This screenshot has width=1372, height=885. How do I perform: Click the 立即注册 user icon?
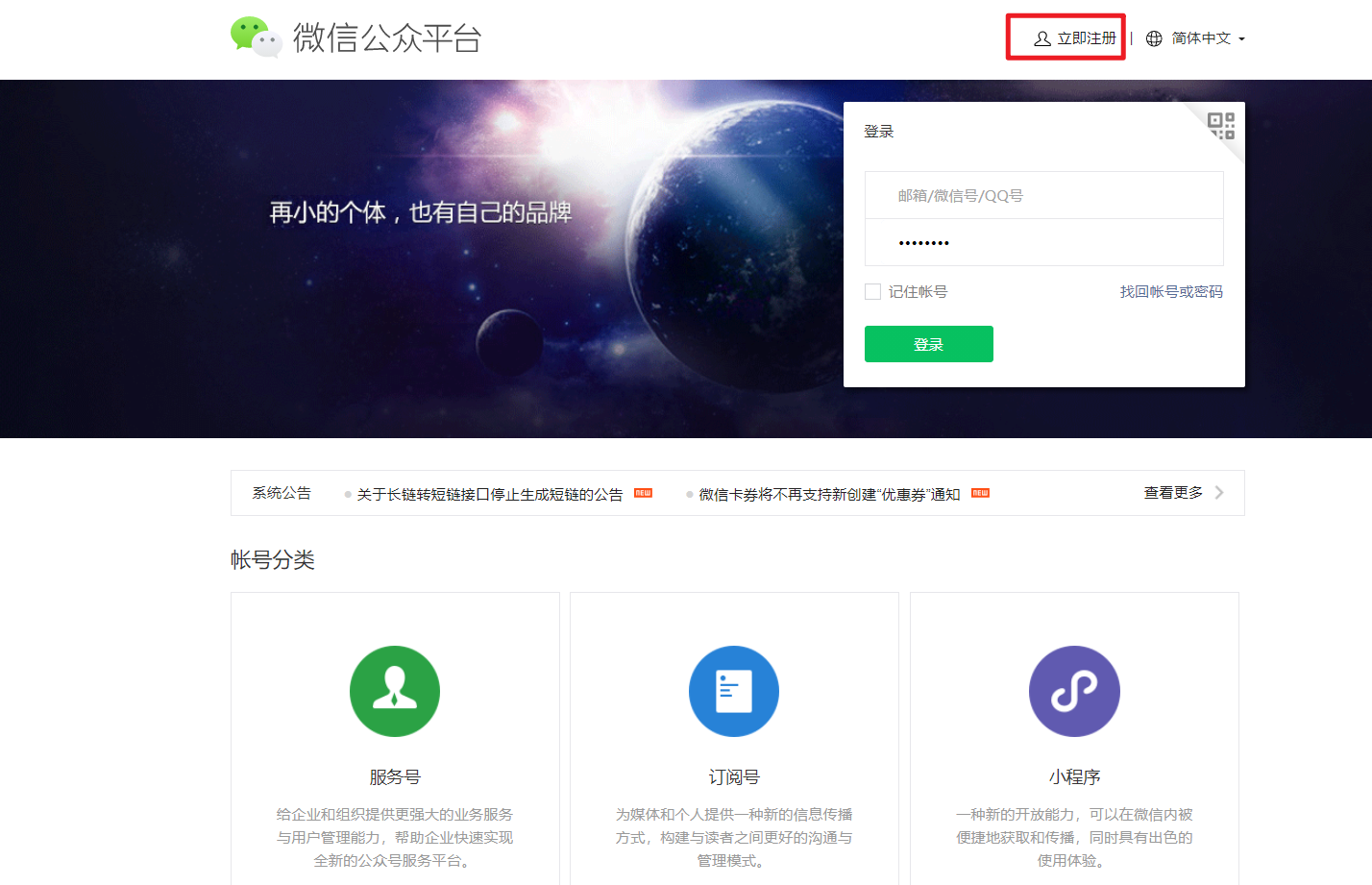point(1041,38)
